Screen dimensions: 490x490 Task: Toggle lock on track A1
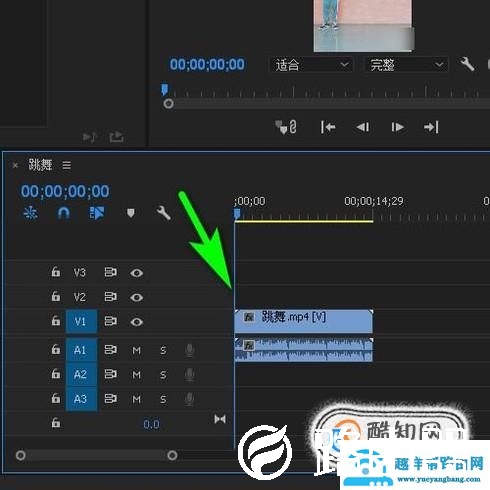coord(56,349)
